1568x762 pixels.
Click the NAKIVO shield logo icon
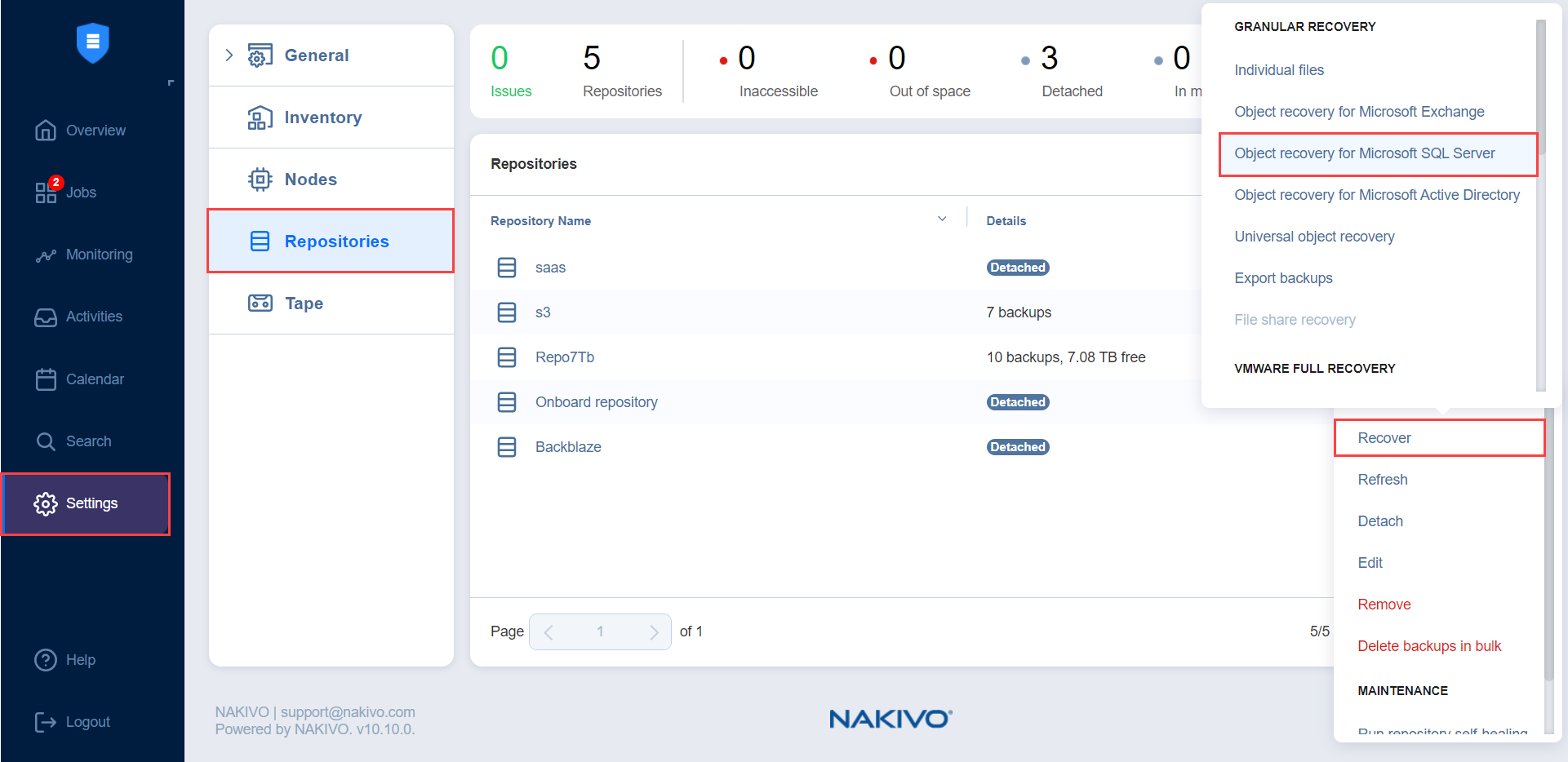(92, 42)
